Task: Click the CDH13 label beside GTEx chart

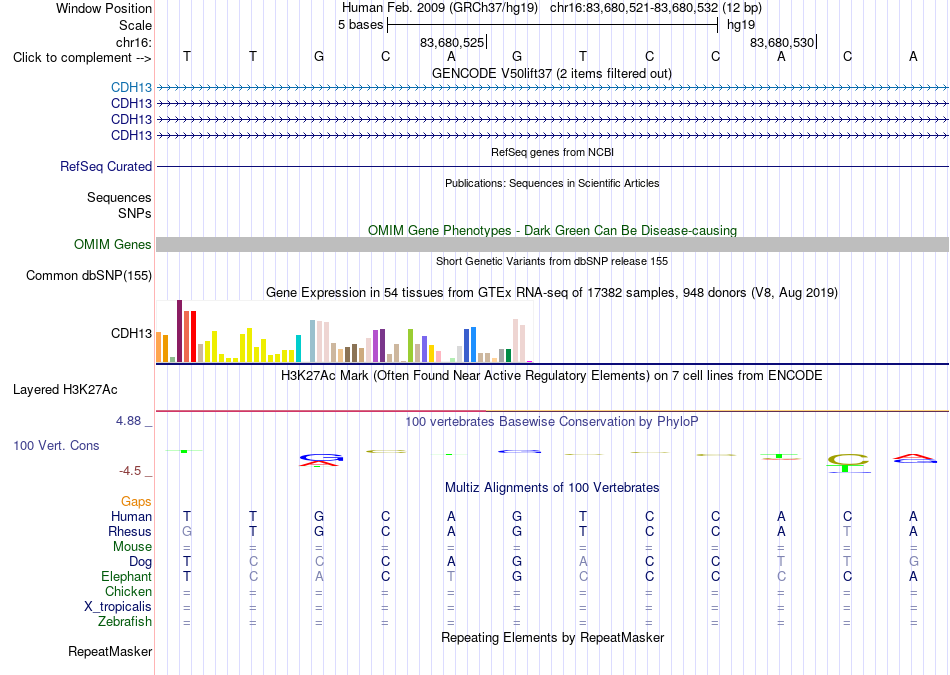Action: click(x=131, y=334)
